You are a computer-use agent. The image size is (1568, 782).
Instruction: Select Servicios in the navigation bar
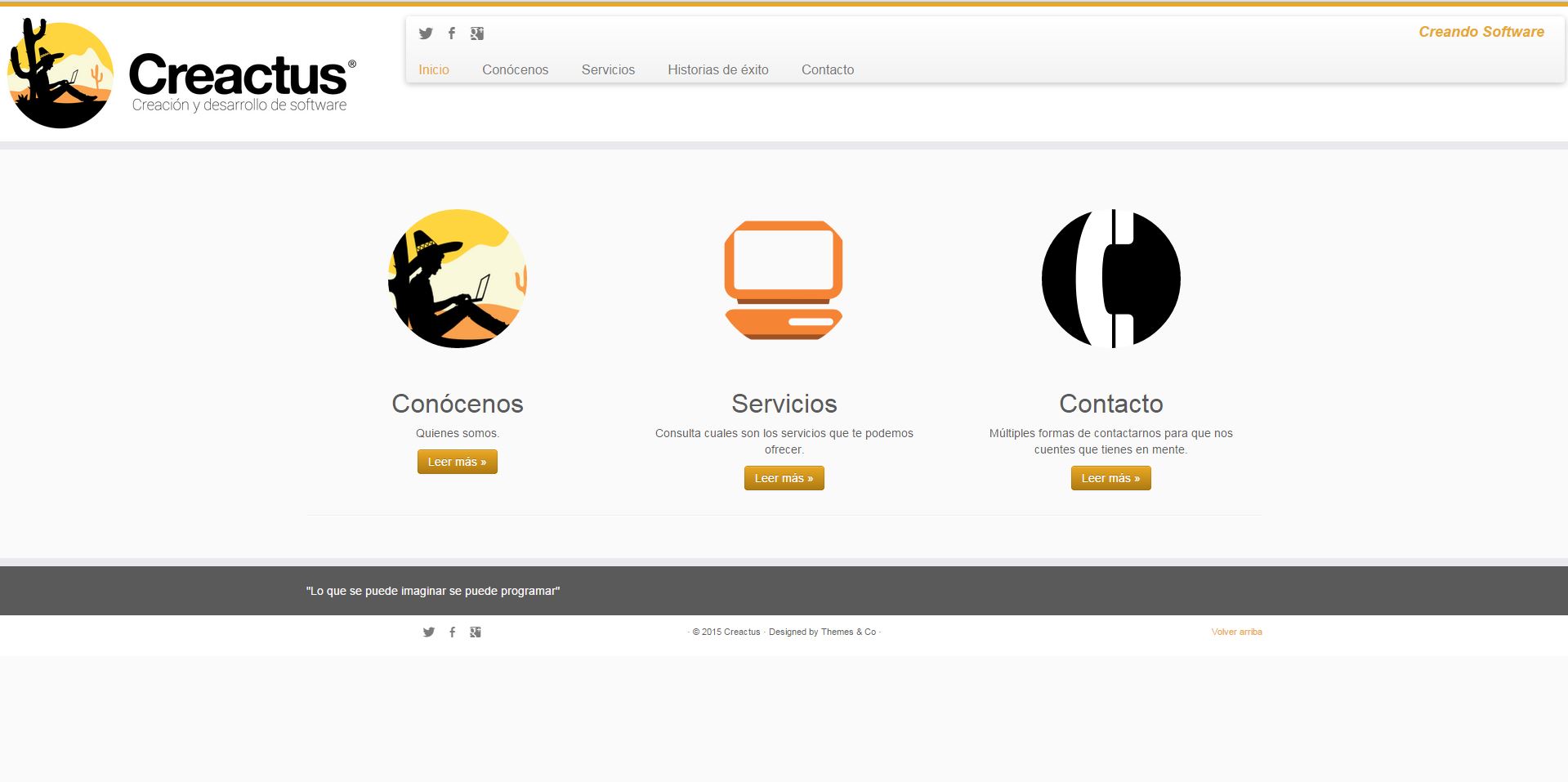[x=608, y=70]
